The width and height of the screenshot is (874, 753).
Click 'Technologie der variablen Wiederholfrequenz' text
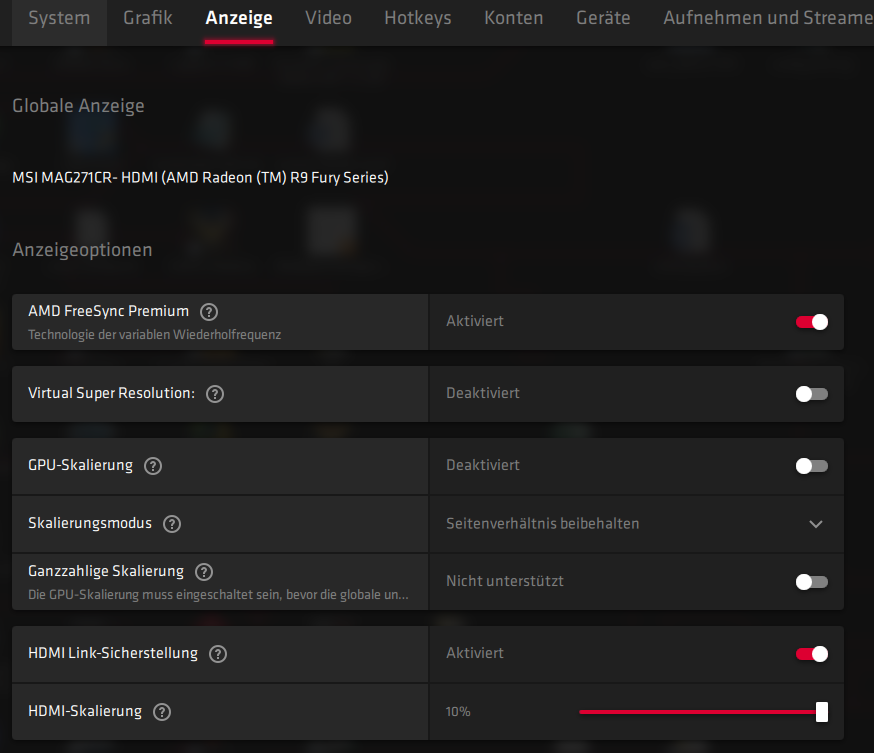(x=154, y=335)
